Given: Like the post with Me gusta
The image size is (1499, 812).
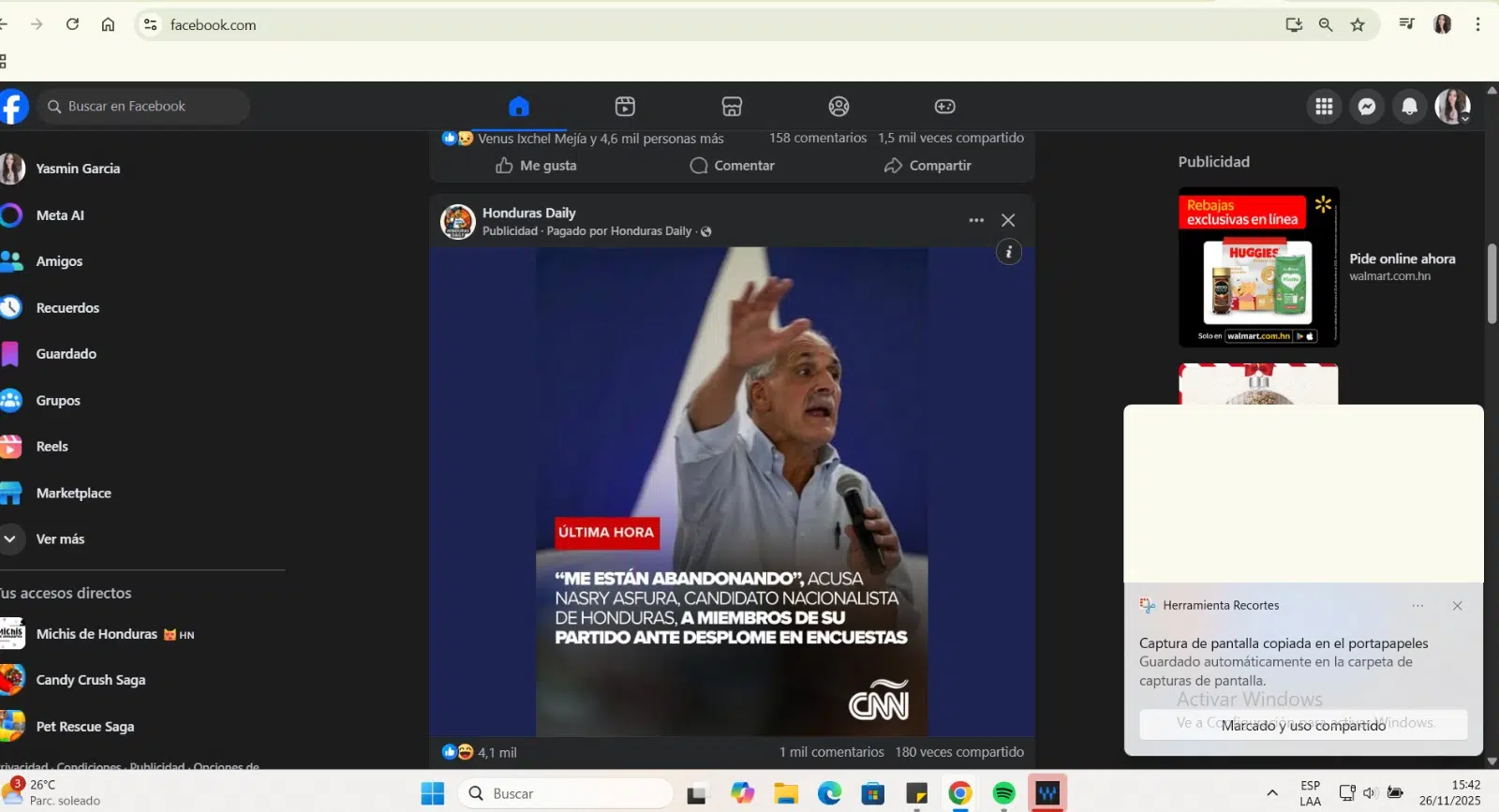Looking at the screenshot, I should (536, 166).
